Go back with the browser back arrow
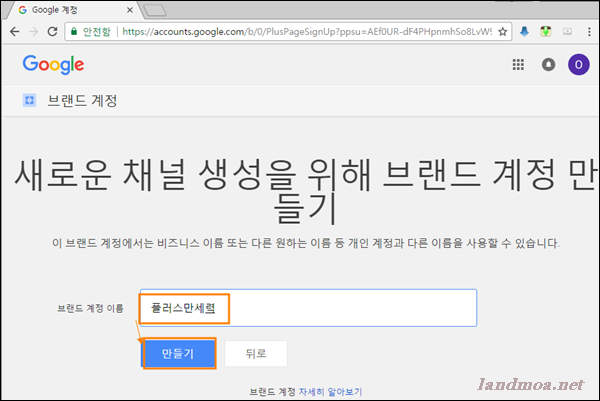This screenshot has height=401, width=600. point(15,31)
